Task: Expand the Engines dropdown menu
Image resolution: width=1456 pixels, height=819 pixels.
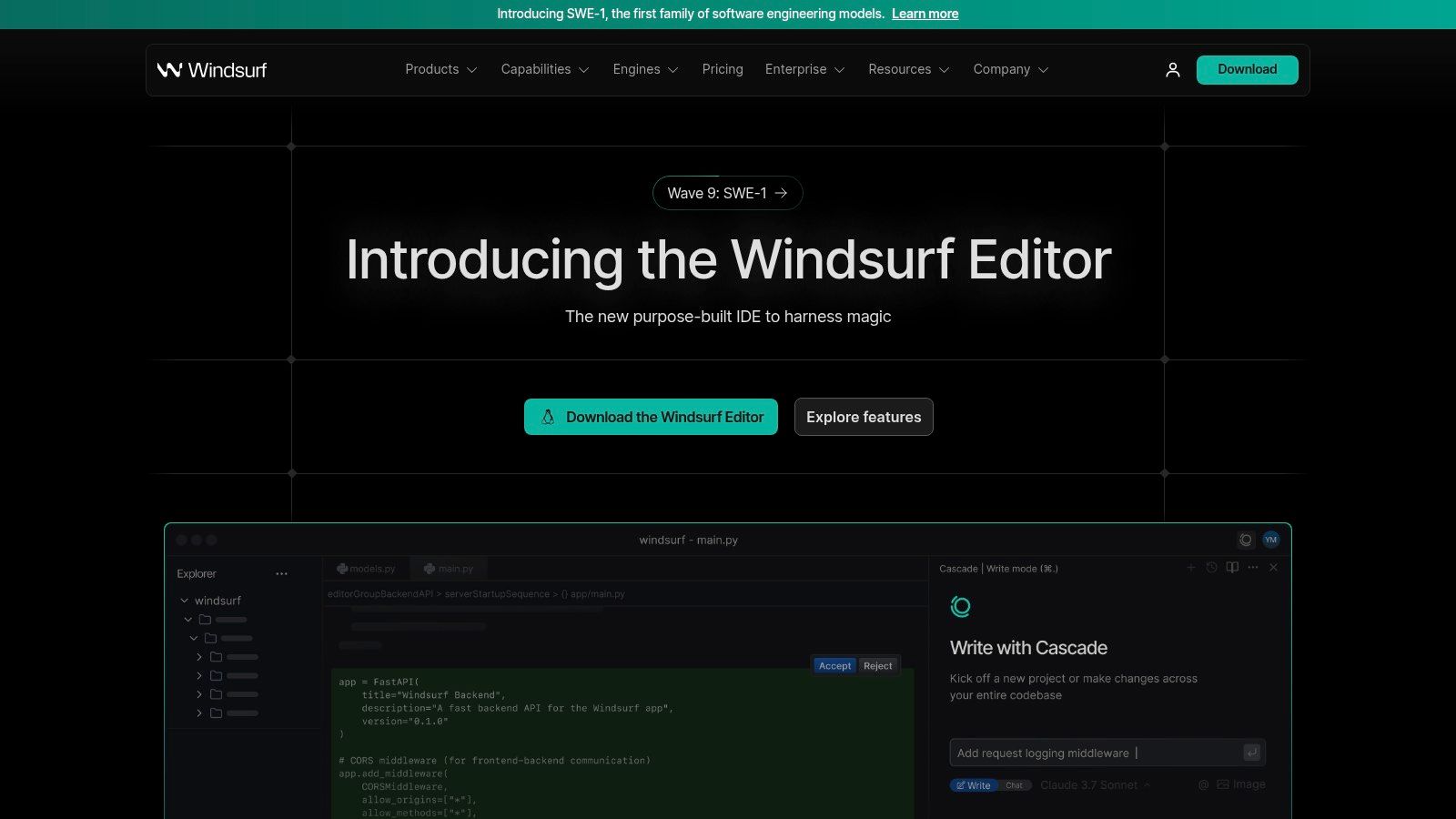Action: point(645,69)
